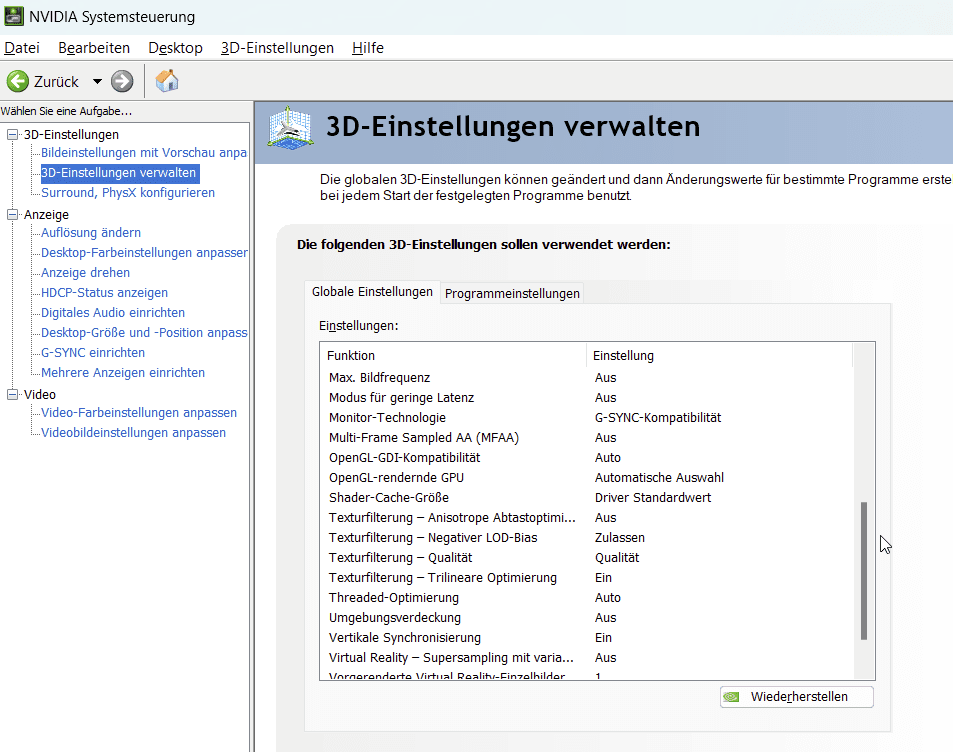Collapse the 3D-Einstellungen tree node
The width and height of the screenshot is (953, 752).
point(12,134)
